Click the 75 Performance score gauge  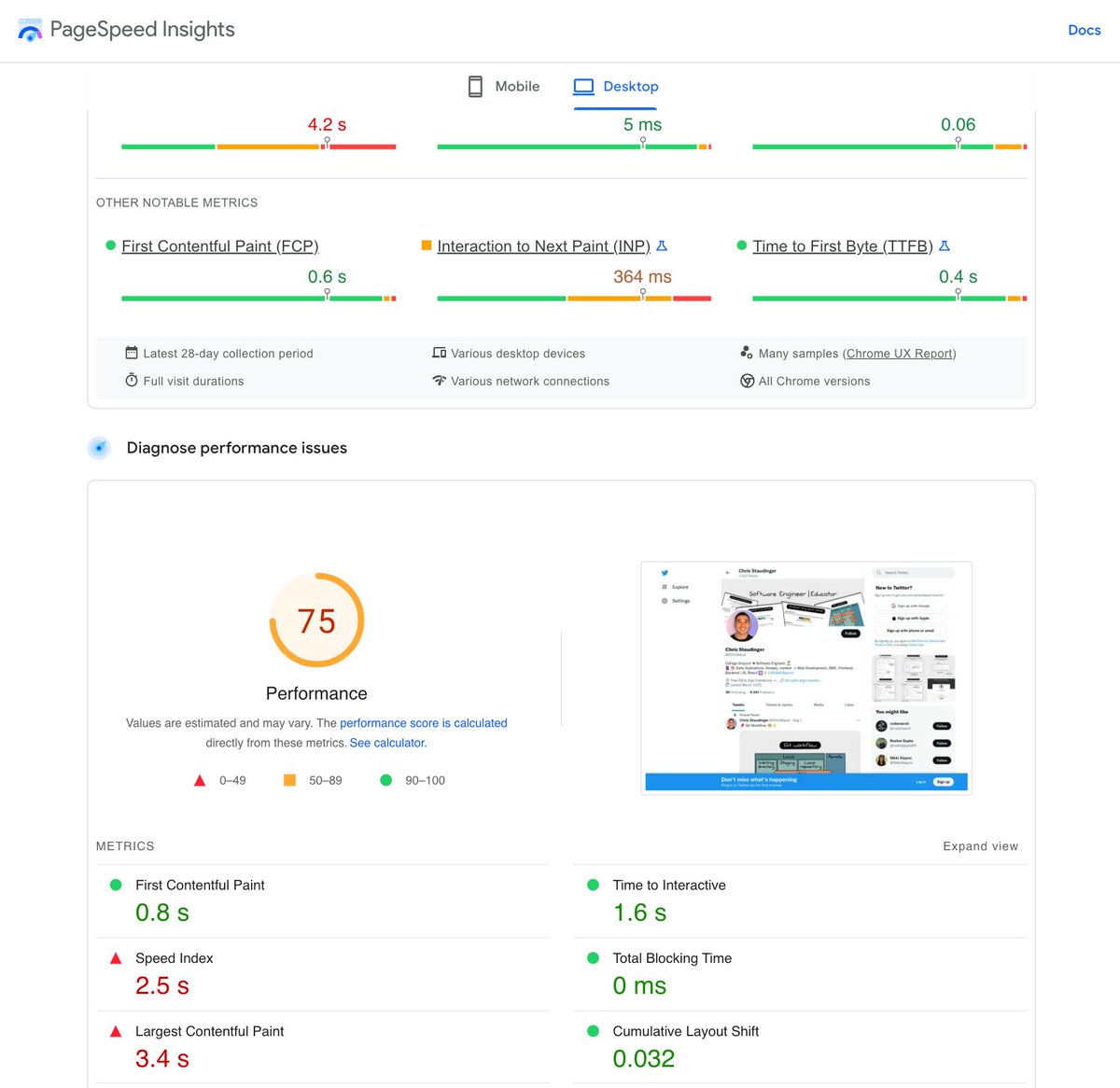tap(316, 621)
